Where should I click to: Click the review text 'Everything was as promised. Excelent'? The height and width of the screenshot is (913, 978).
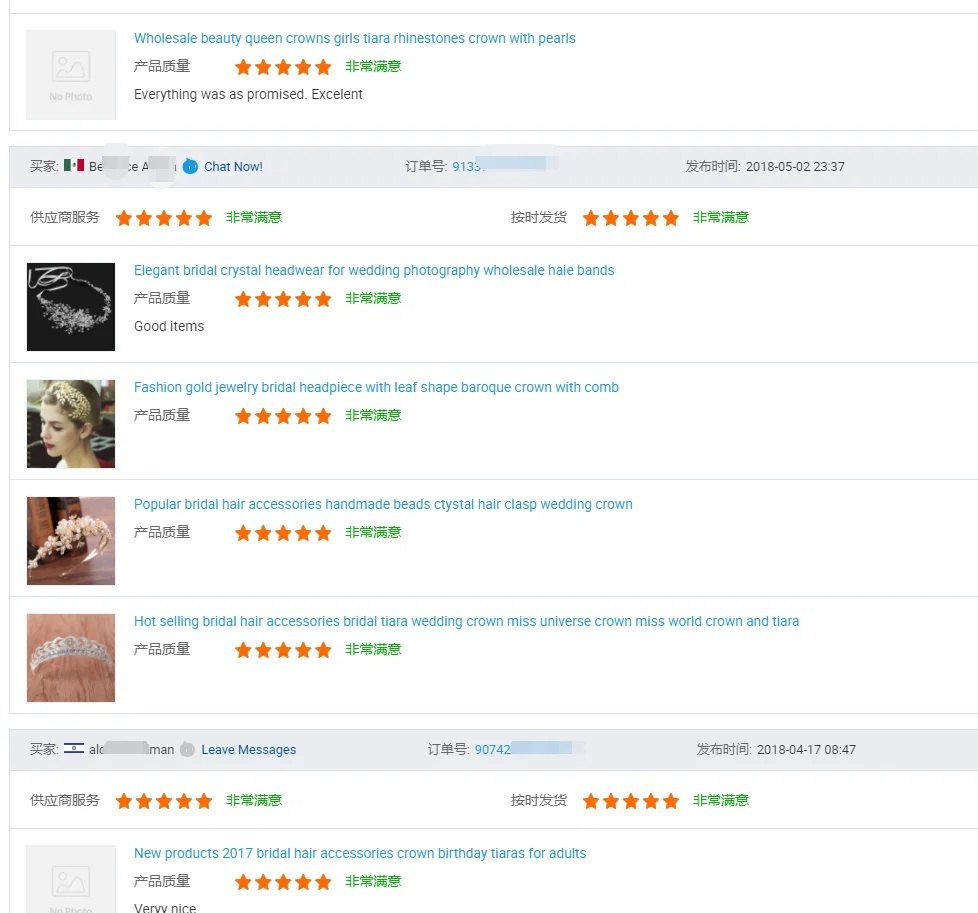(x=248, y=94)
